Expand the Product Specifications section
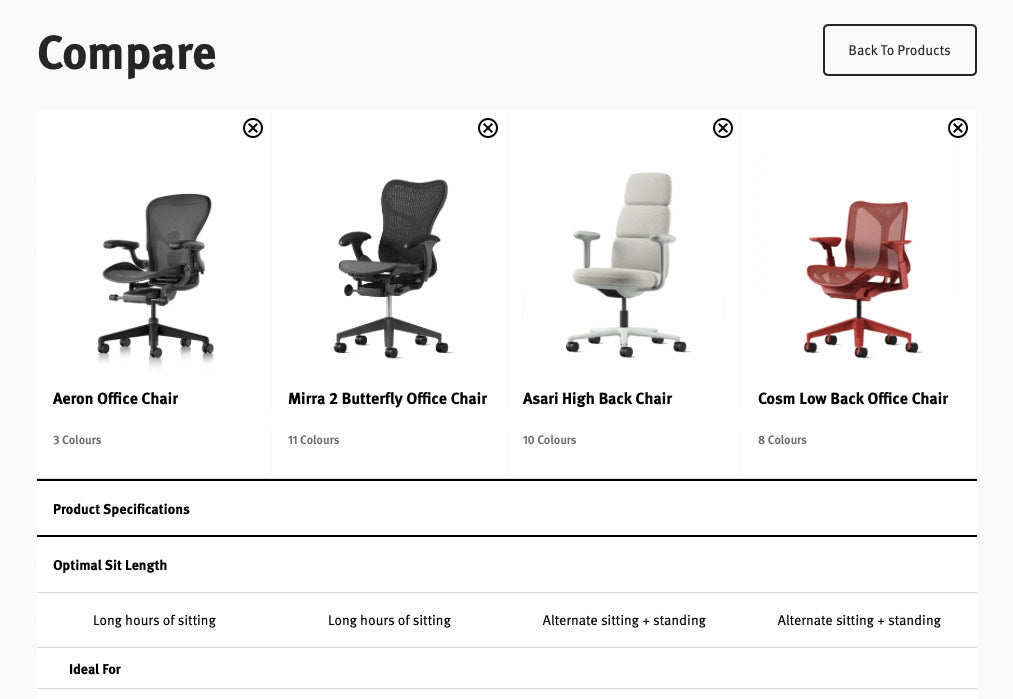 pyautogui.click(x=121, y=509)
